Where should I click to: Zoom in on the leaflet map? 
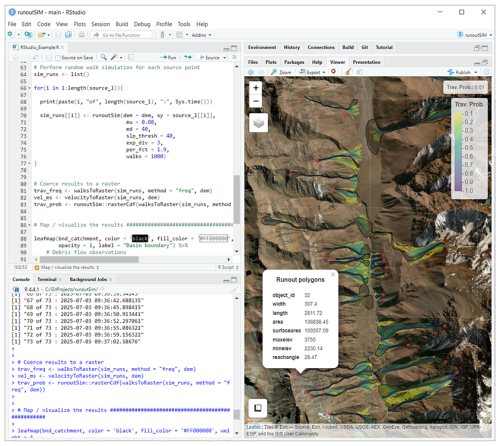[256, 88]
